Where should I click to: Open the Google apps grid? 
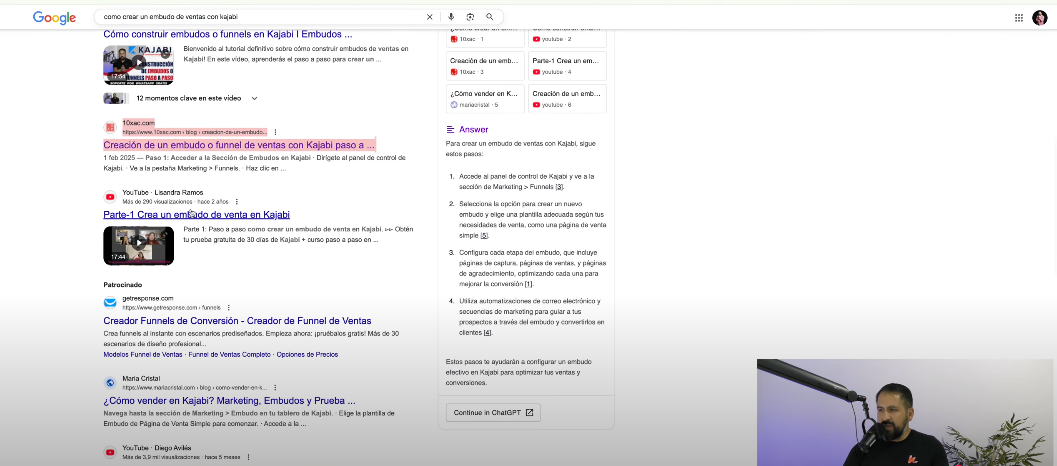click(1018, 17)
